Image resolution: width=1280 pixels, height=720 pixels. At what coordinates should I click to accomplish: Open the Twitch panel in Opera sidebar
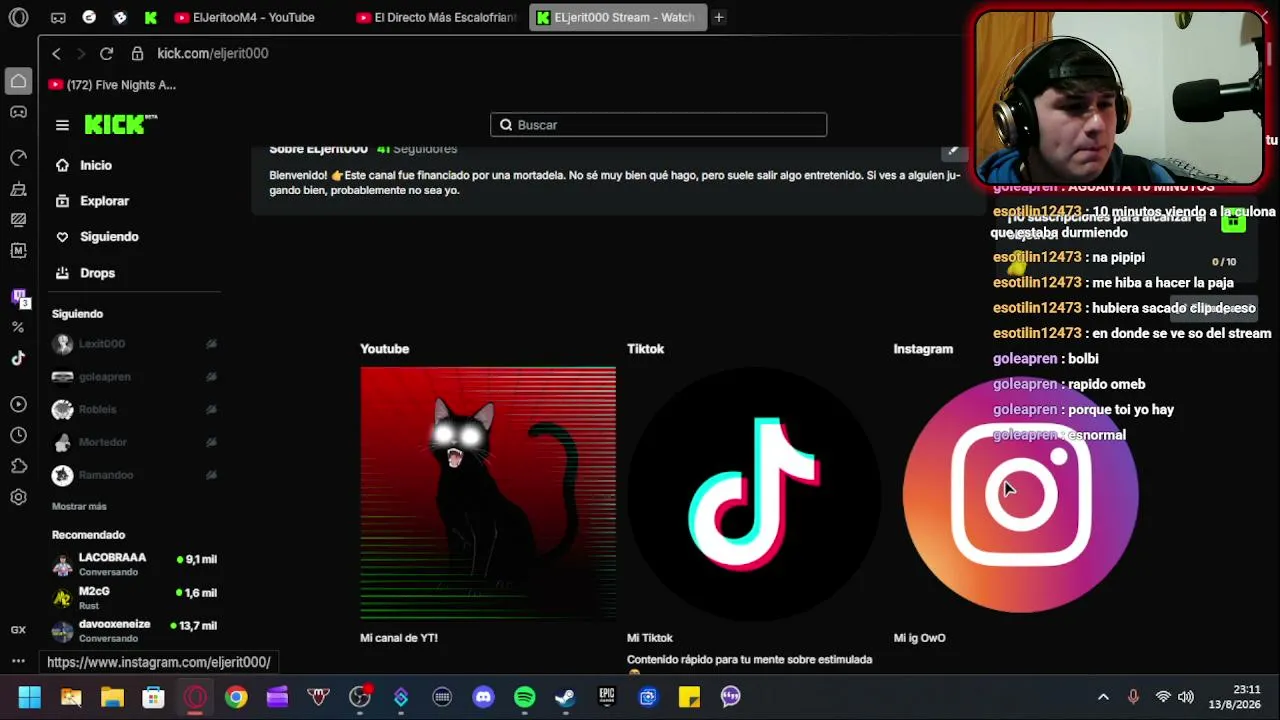18,297
